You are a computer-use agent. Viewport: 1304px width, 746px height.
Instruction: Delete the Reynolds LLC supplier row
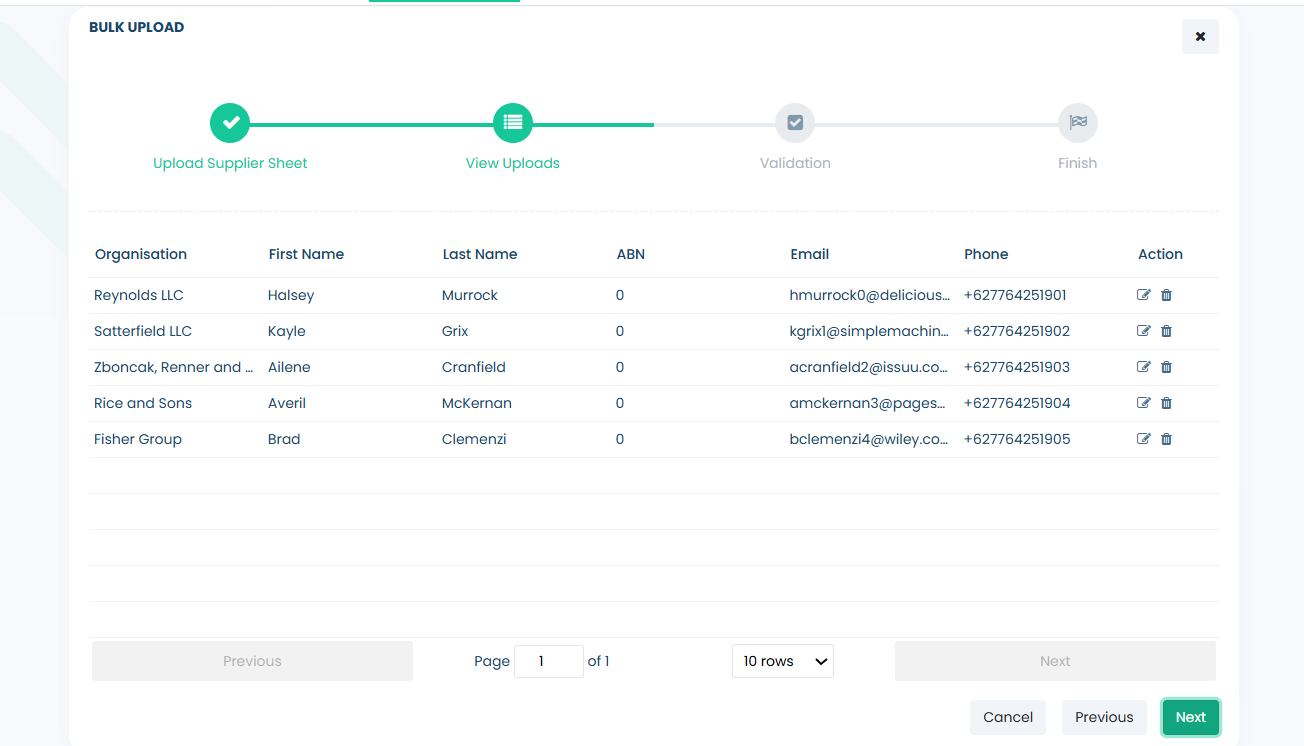click(1166, 295)
